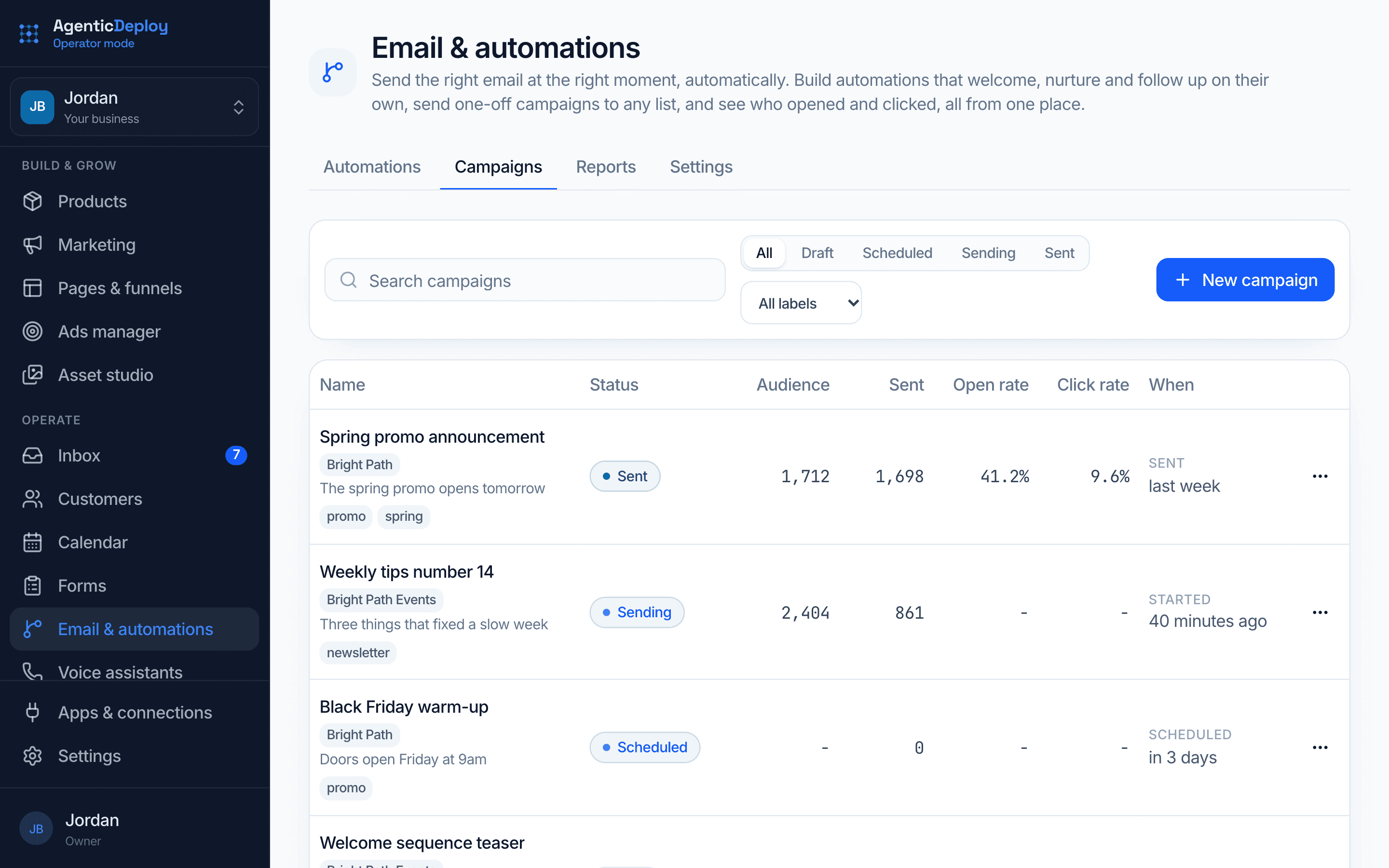Filter campaigns by Scheduled status

pos(897,253)
